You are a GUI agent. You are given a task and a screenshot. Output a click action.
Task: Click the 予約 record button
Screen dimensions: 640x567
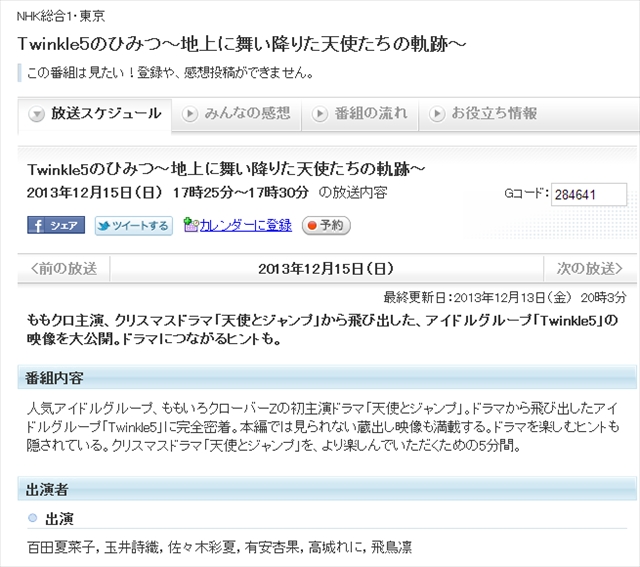pyautogui.click(x=326, y=225)
